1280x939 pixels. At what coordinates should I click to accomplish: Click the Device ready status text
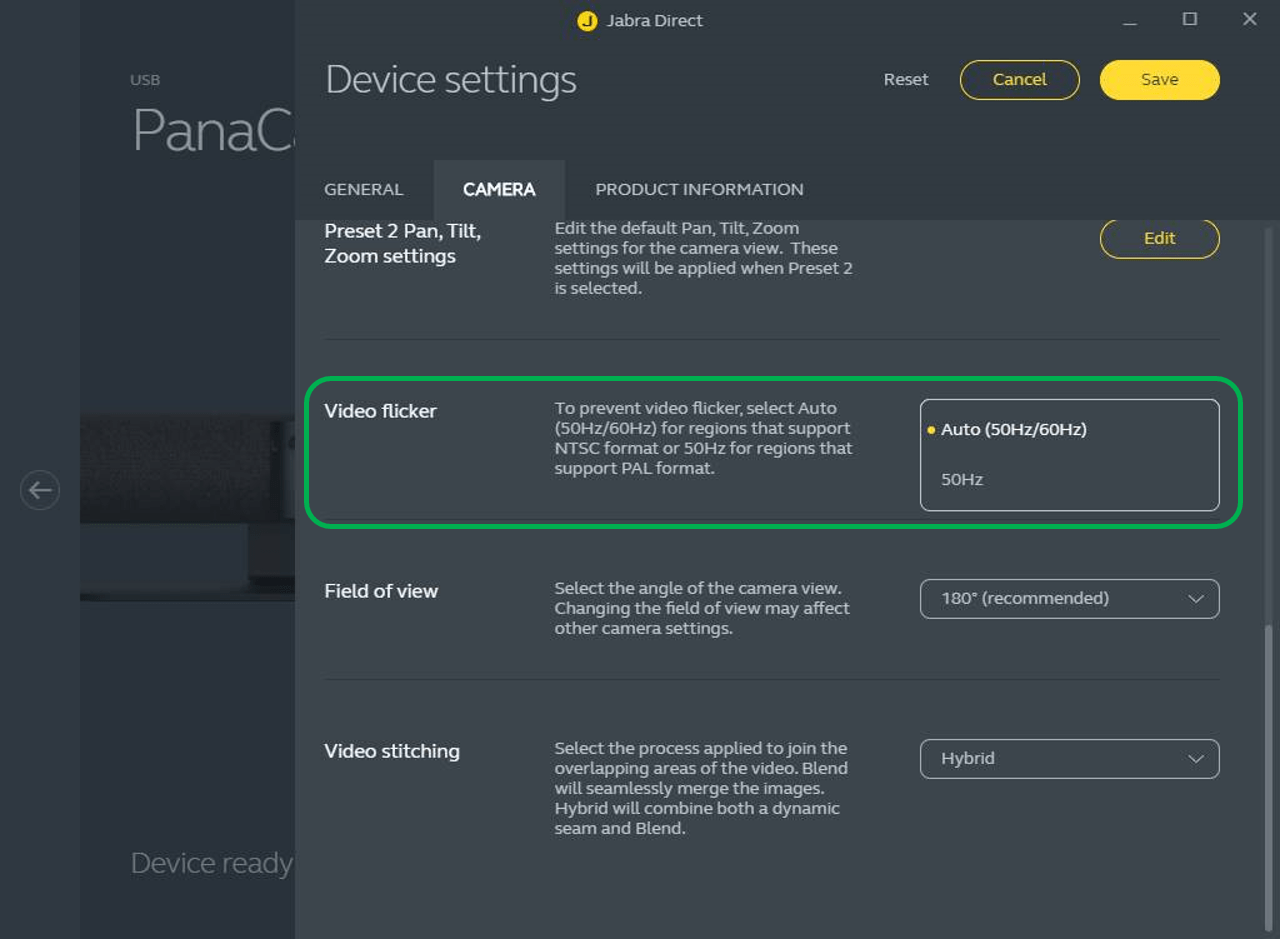[x=212, y=863]
